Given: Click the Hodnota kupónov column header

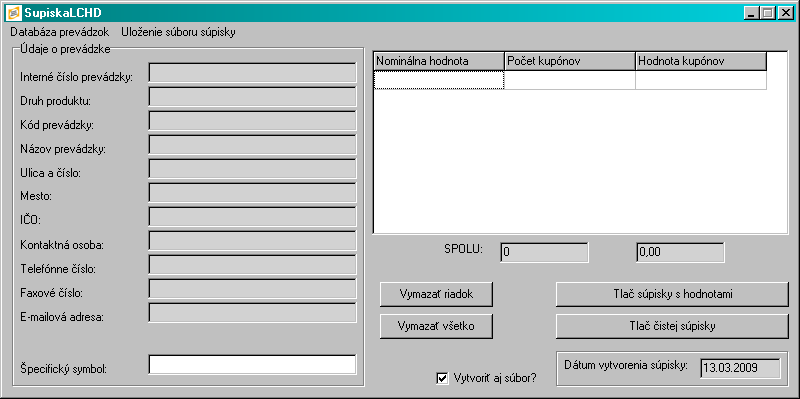Looking at the screenshot, I should coord(701,61).
